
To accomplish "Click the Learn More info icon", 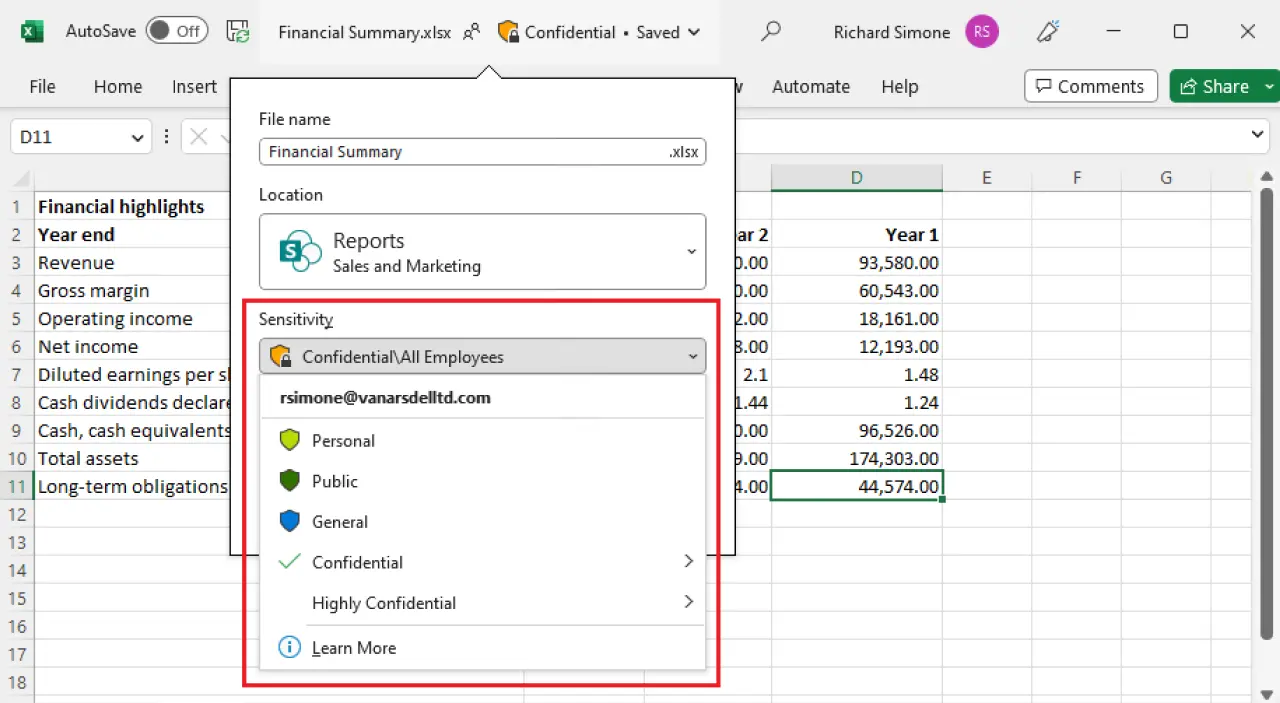I will coord(289,647).
